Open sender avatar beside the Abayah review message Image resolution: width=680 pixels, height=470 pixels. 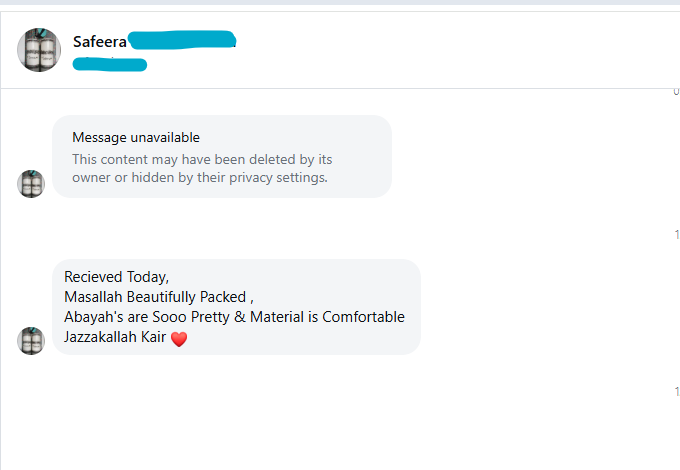click(x=31, y=341)
